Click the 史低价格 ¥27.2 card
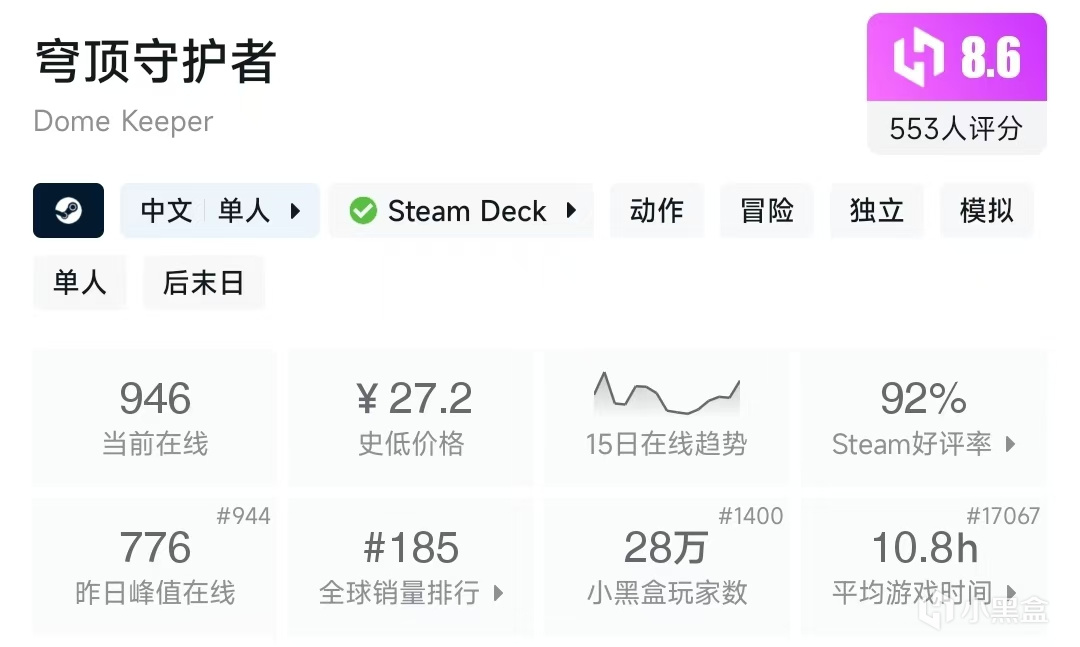The width and height of the screenshot is (1080, 647). pyautogui.click(x=411, y=417)
